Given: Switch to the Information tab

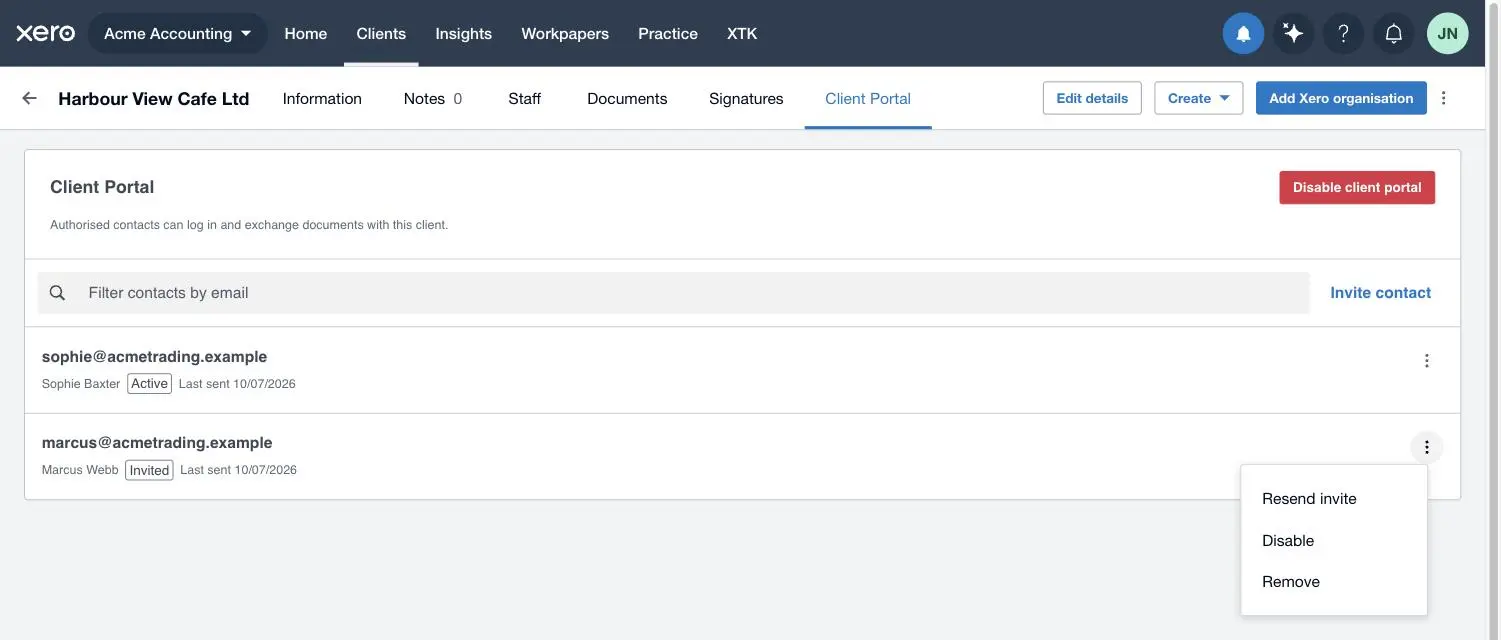Looking at the screenshot, I should [322, 98].
